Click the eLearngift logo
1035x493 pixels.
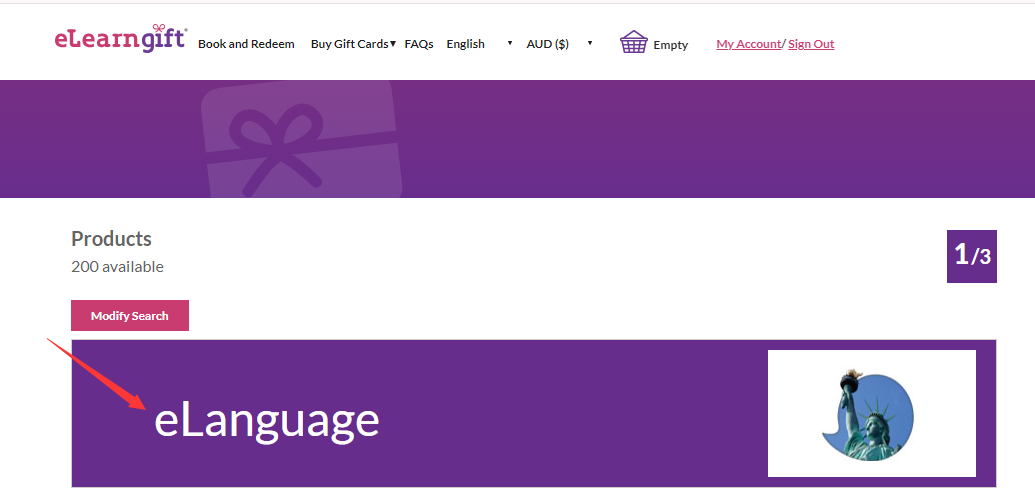(x=121, y=38)
